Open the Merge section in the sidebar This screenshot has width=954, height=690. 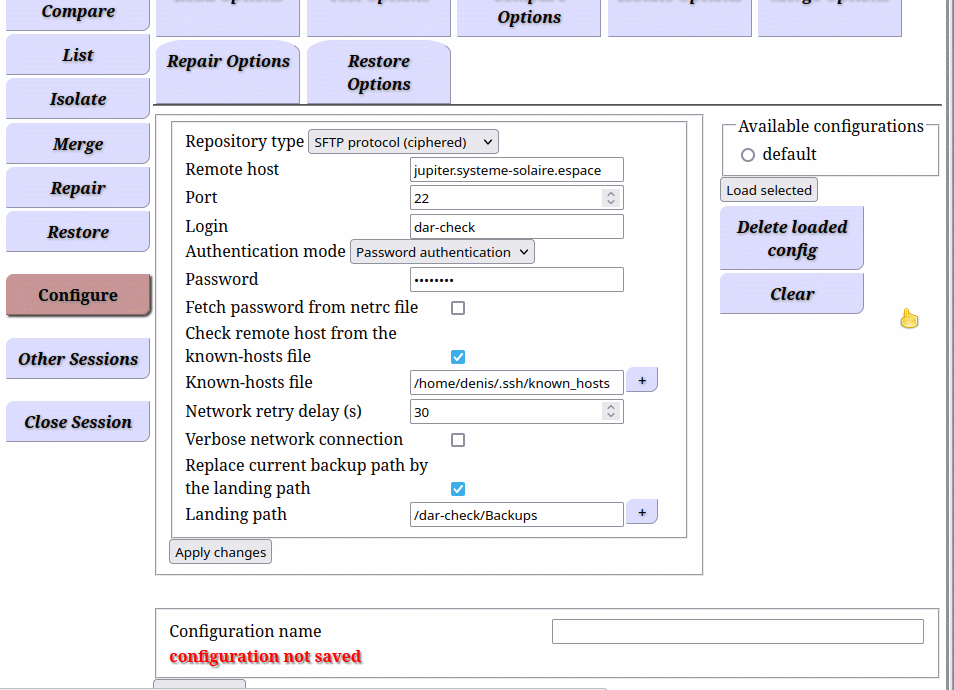click(78, 144)
